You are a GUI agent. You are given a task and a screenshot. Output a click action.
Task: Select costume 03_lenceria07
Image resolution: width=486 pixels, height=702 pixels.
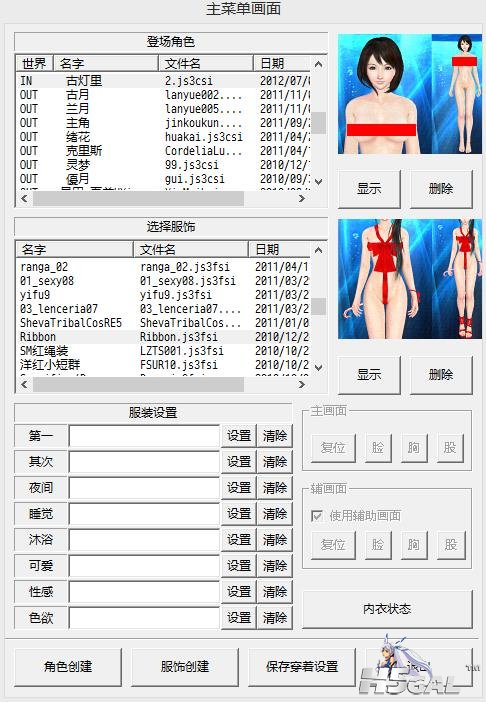[163, 308]
